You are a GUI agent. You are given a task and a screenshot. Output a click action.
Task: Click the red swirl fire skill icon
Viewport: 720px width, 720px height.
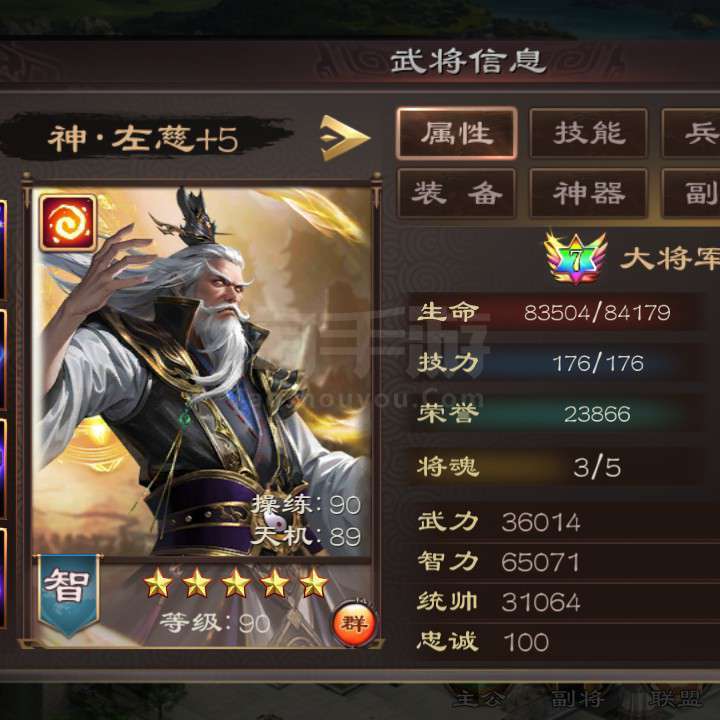68,223
